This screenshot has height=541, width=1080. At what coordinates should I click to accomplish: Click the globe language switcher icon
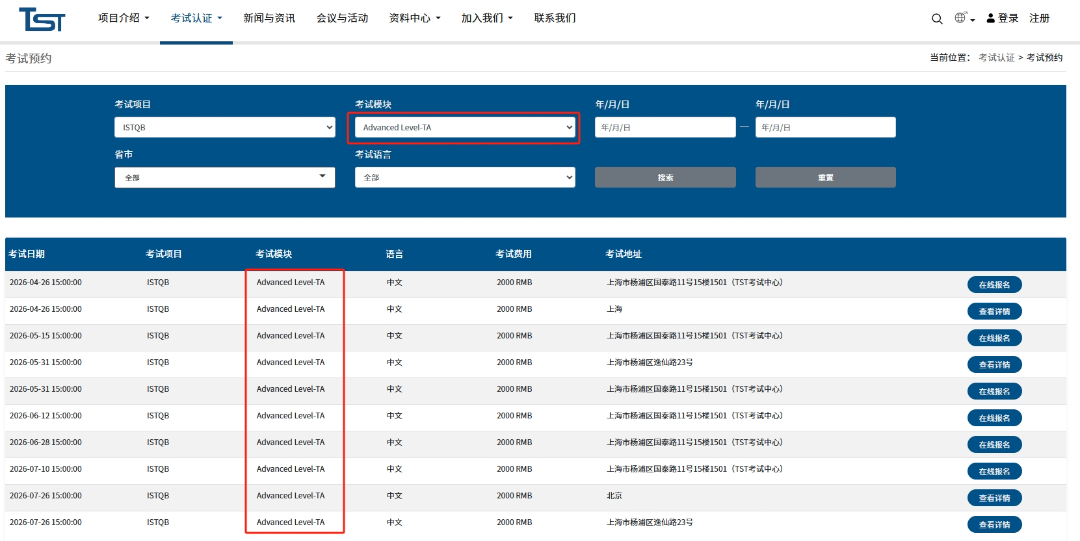[x=962, y=18]
